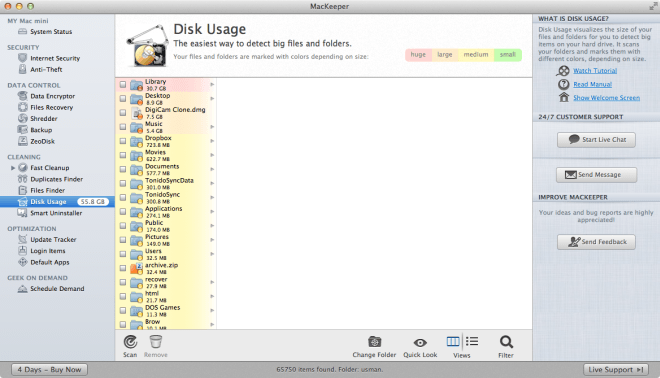Click the small color legend swatch
The image size is (660, 378).
[508, 55]
